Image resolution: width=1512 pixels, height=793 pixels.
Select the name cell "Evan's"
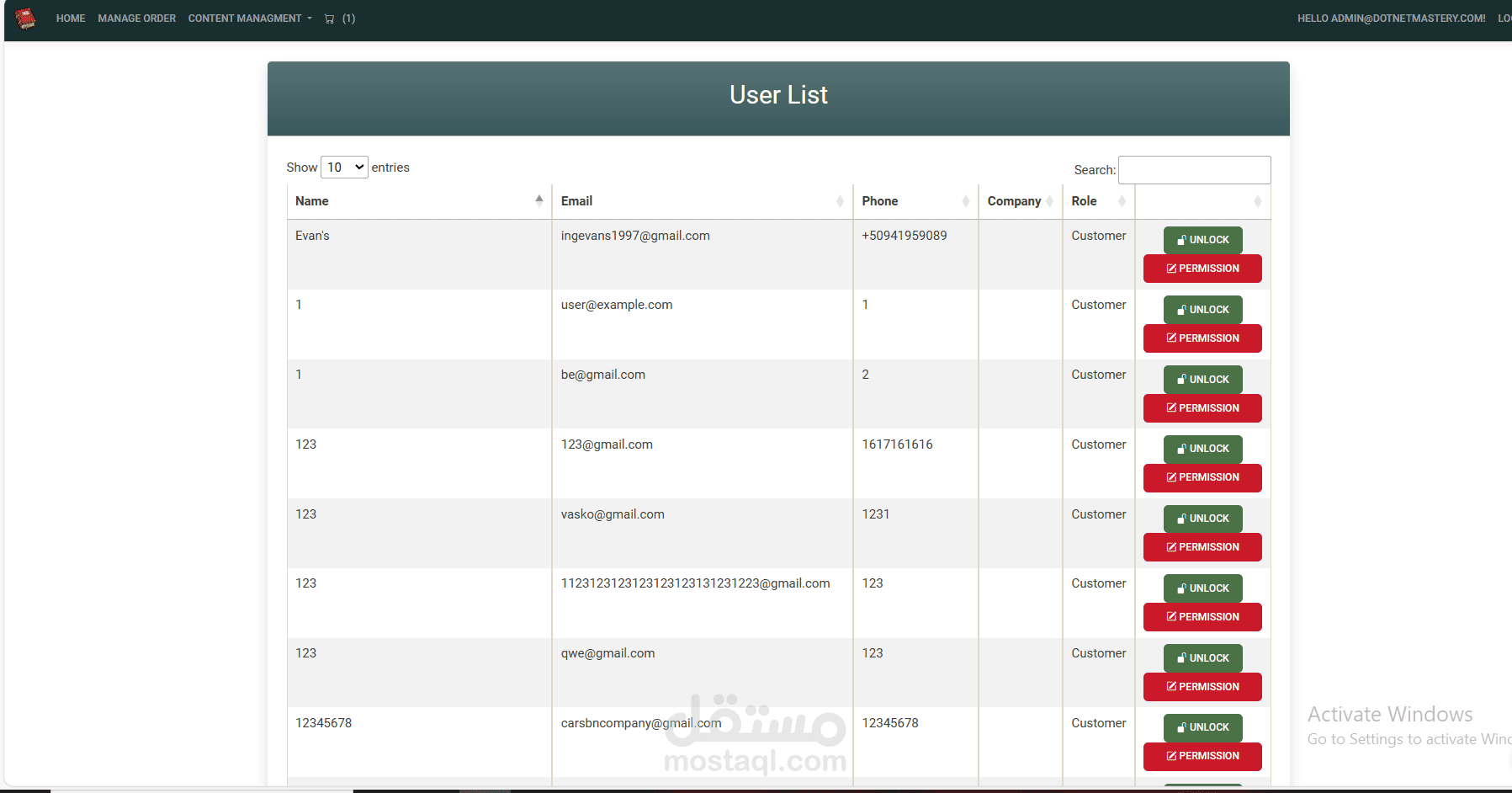coord(312,236)
